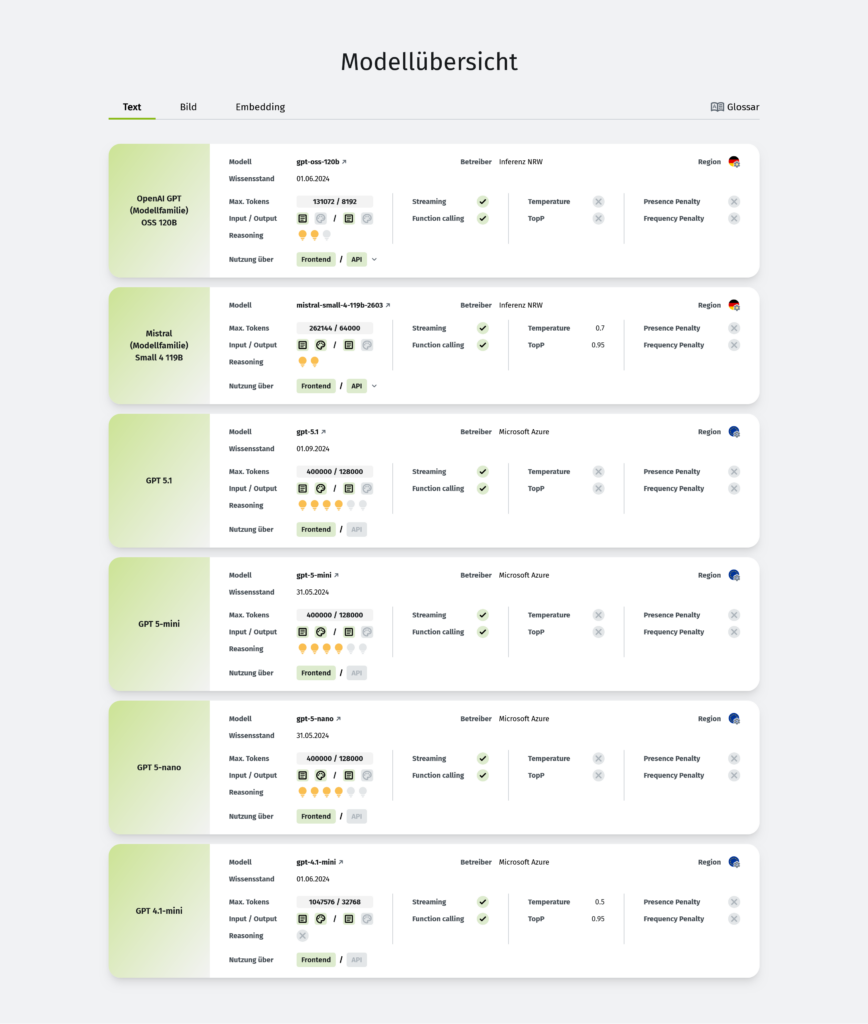
Task: Click the text input icon for gpt-5-mini
Action: [x=303, y=632]
